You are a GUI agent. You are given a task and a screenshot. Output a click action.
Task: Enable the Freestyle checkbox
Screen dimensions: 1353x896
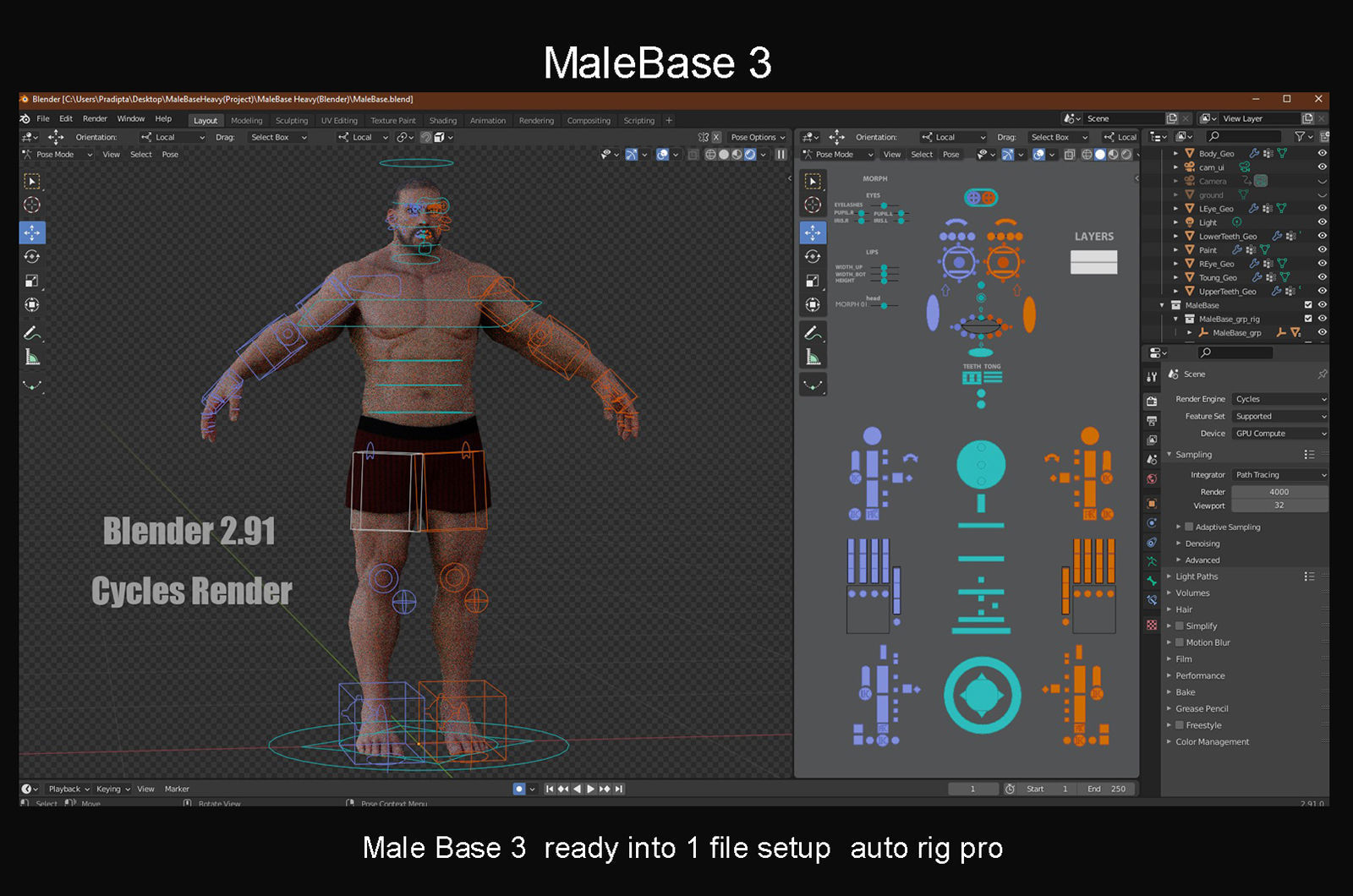pyautogui.click(x=1180, y=725)
